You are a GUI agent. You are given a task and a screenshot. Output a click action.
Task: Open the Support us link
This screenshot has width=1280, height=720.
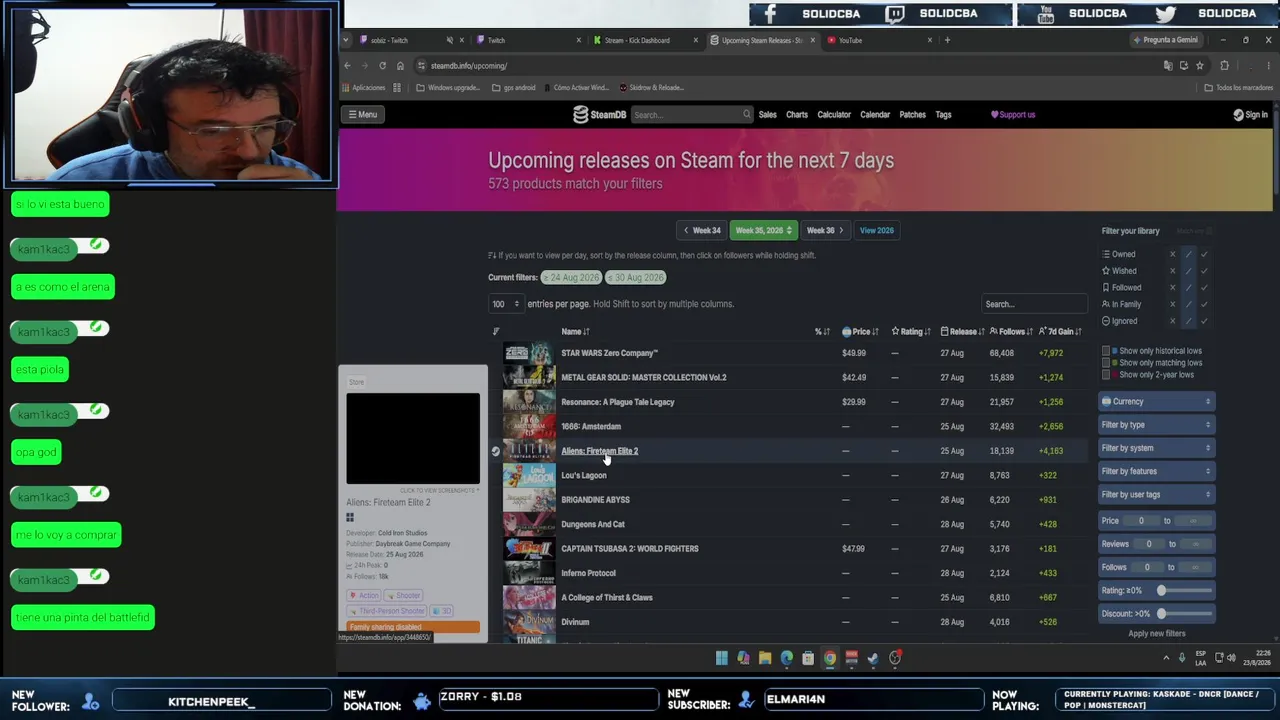coord(1013,115)
